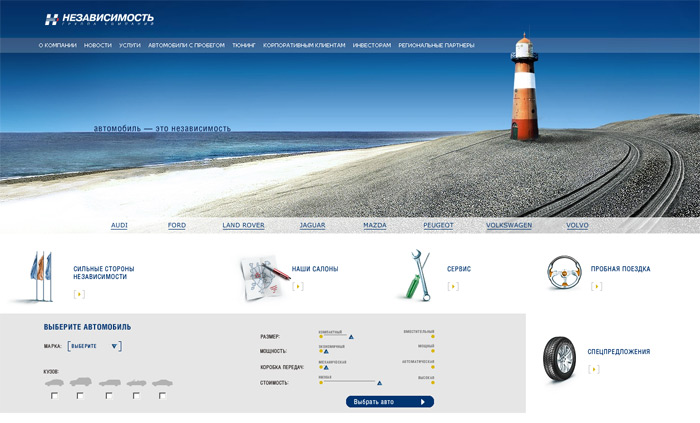Open the Тюнинг menu item

pyautogui.click(x=244, y=46)
